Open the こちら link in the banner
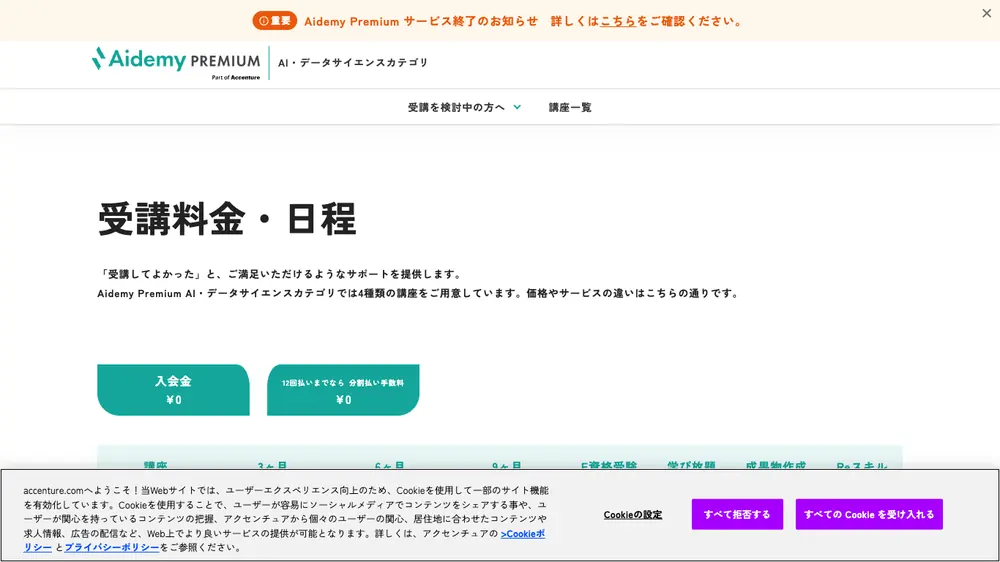The image size is (1000, 562). pos(618,21)
